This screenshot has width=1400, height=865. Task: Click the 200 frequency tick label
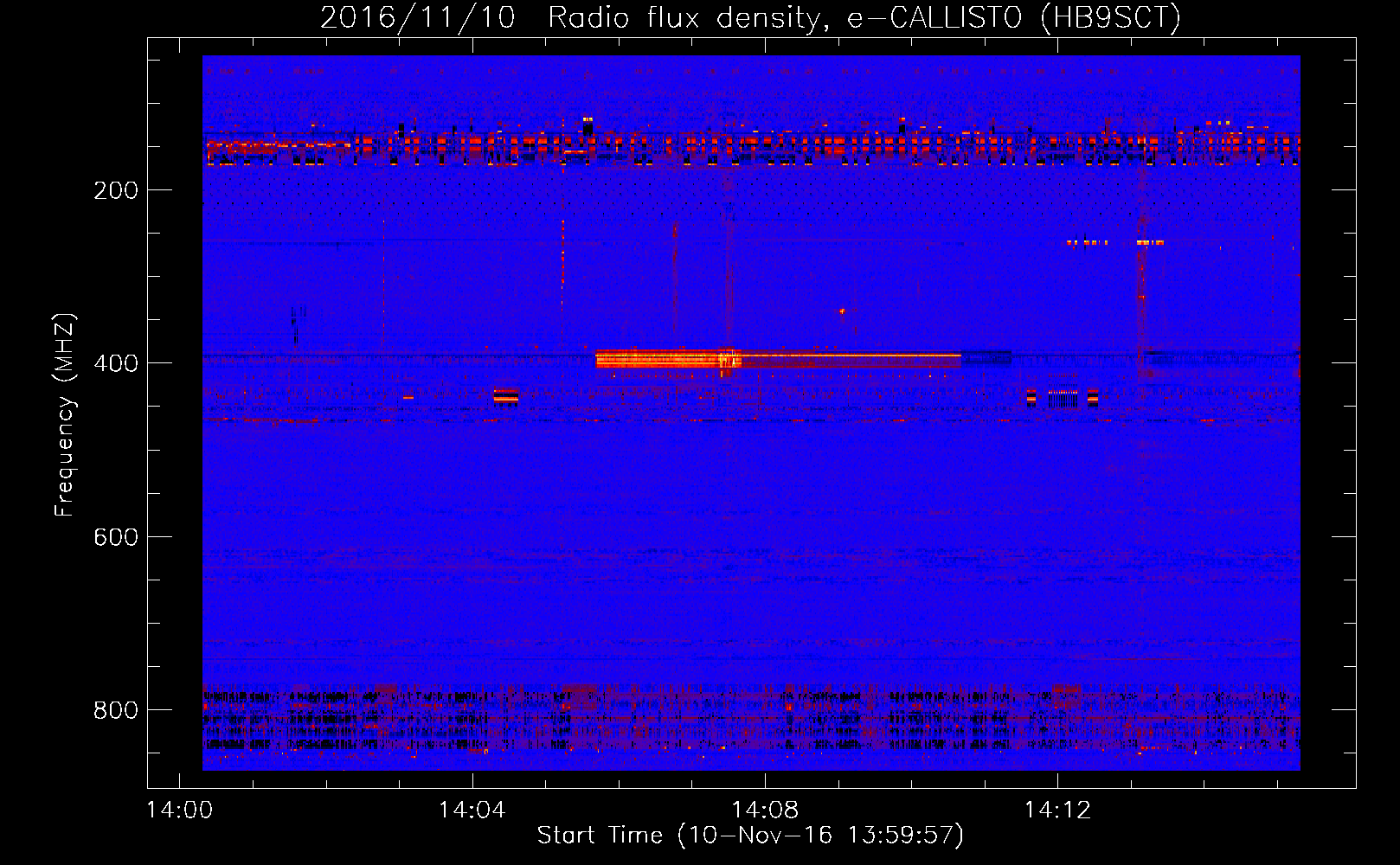116,190
